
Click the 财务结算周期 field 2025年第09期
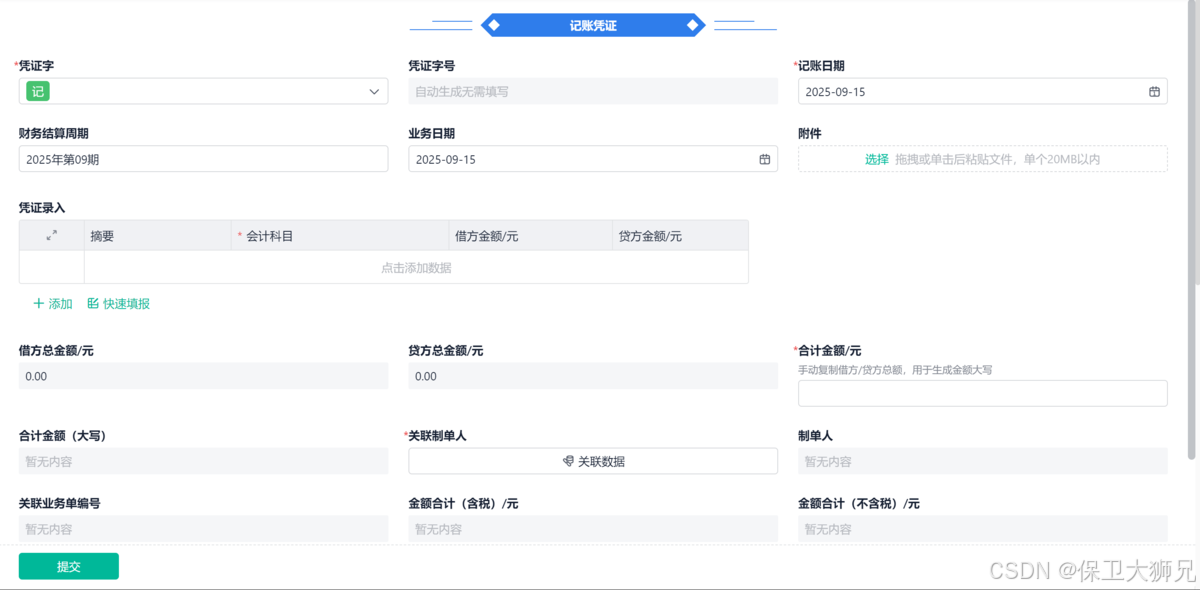pos(203,159)
